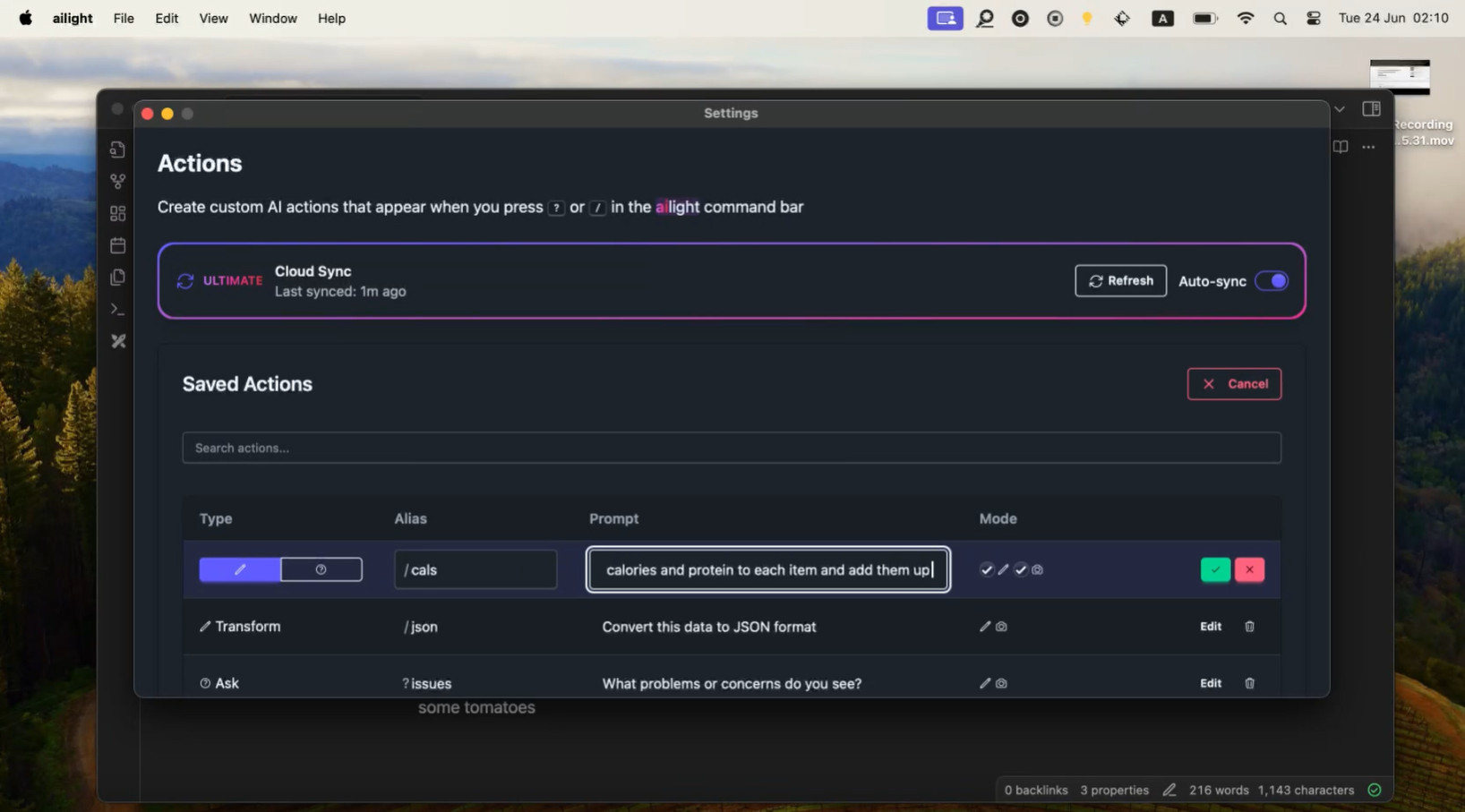
Task: Open the Window menu
Action: [x=273, y=18]
